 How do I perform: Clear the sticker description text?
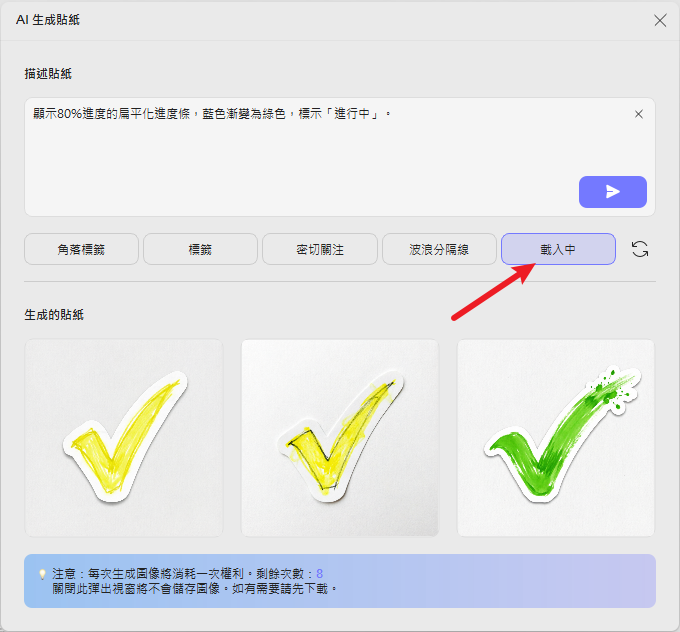(638, 114)
